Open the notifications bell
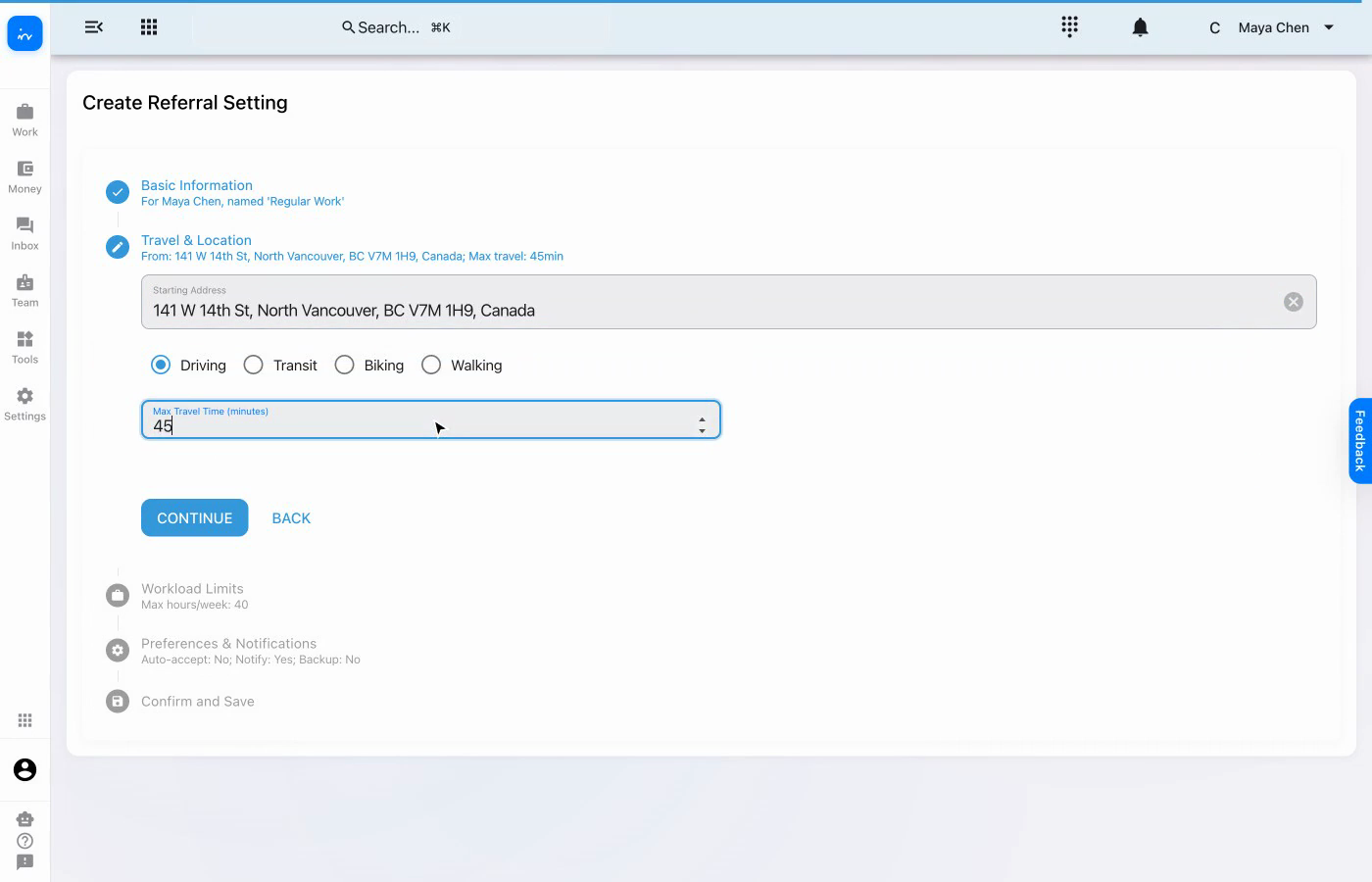Viewport: 1372px width, 882px height. click(x=1141, y=27)
